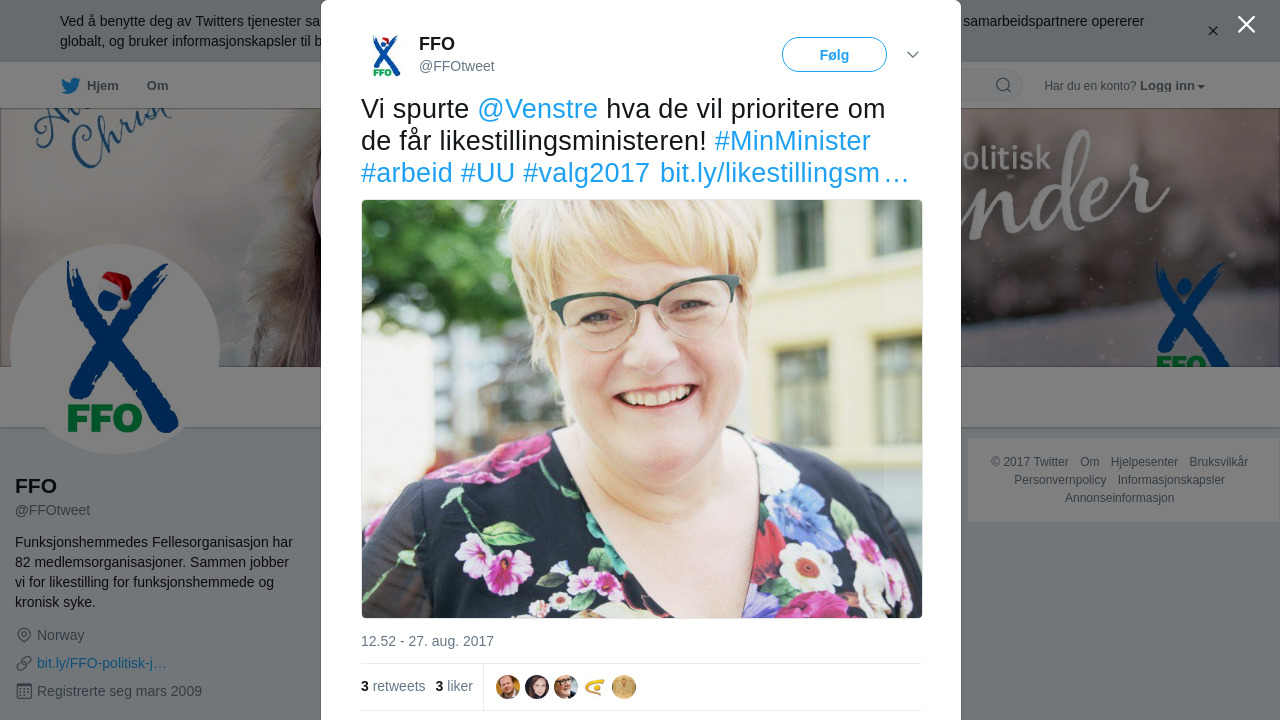Viewport: 1280px width, 720px height.
Task: Click the search magnifier icon
Action: click(x=1003, y=85)
